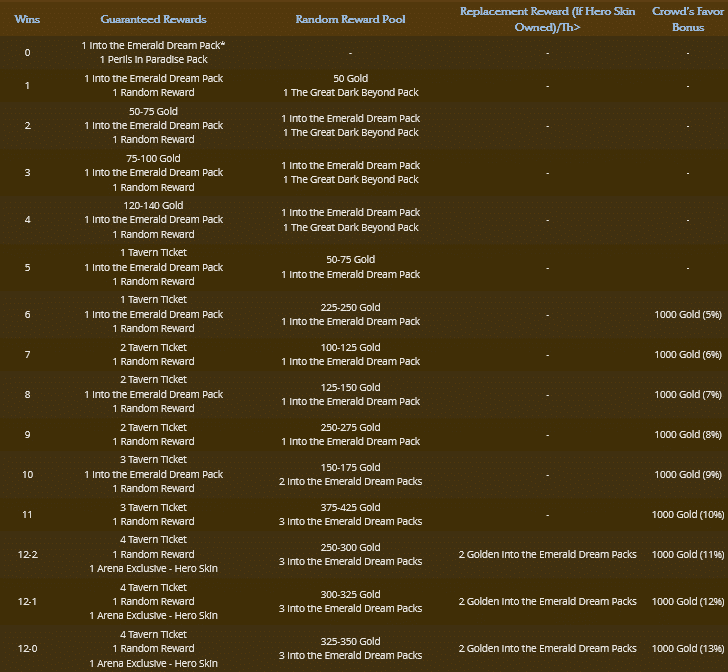This screenshot has height=672, width=728.
Task: Select the 12-0 wins row label
Action: (x=27, y=648)
